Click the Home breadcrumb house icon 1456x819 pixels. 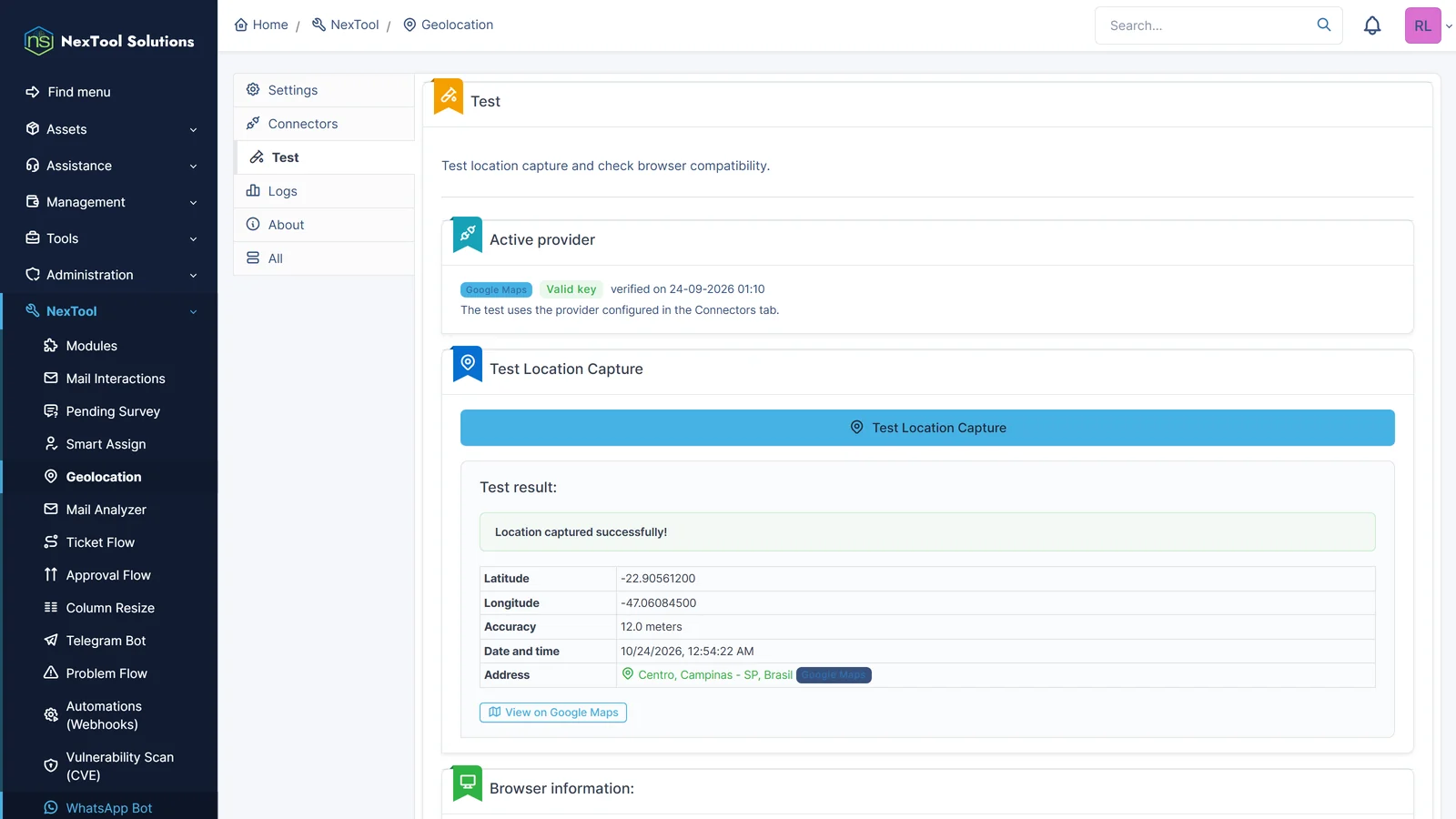(x=241, y=25)
